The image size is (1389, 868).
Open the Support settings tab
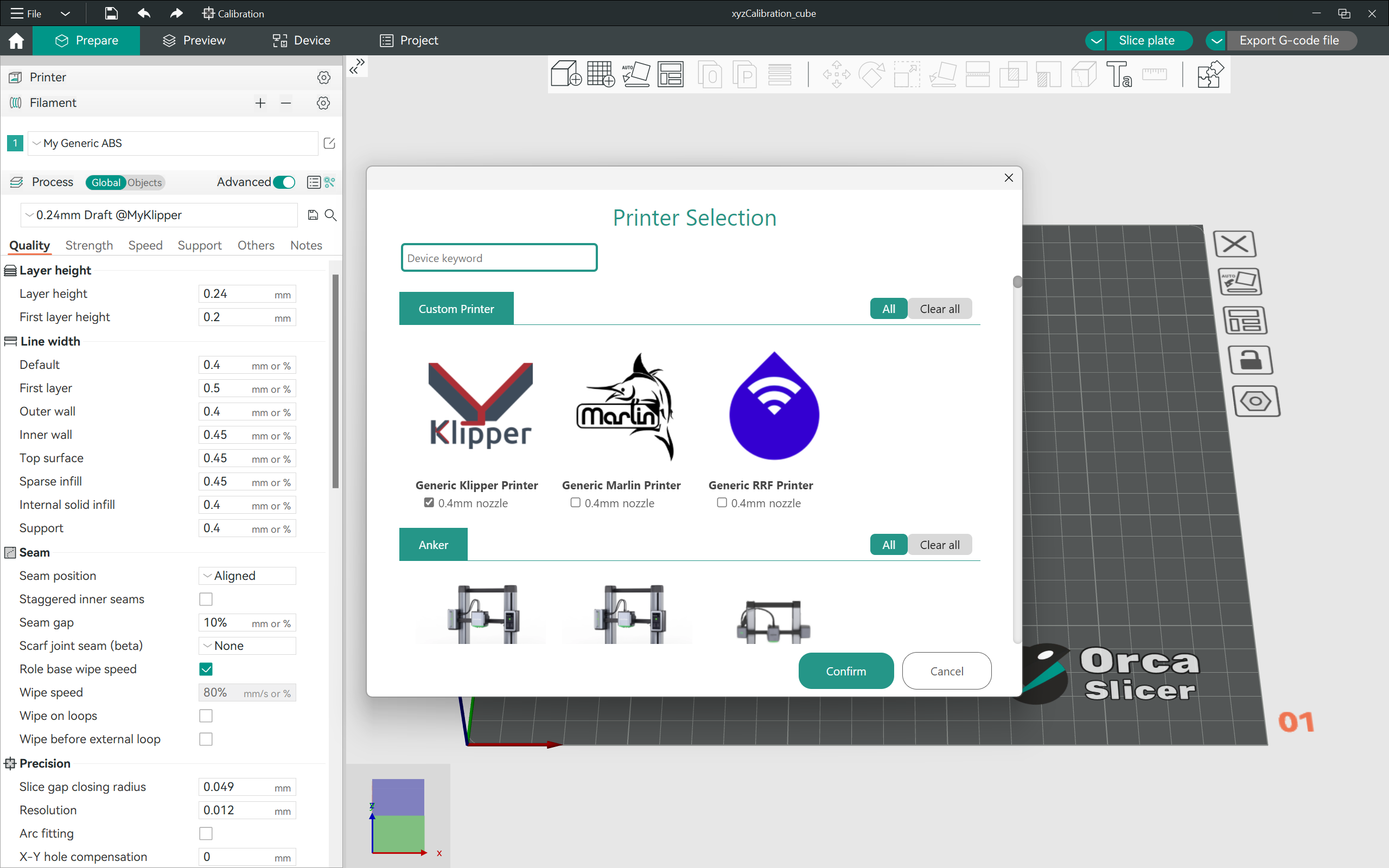(x=199, y=245)
